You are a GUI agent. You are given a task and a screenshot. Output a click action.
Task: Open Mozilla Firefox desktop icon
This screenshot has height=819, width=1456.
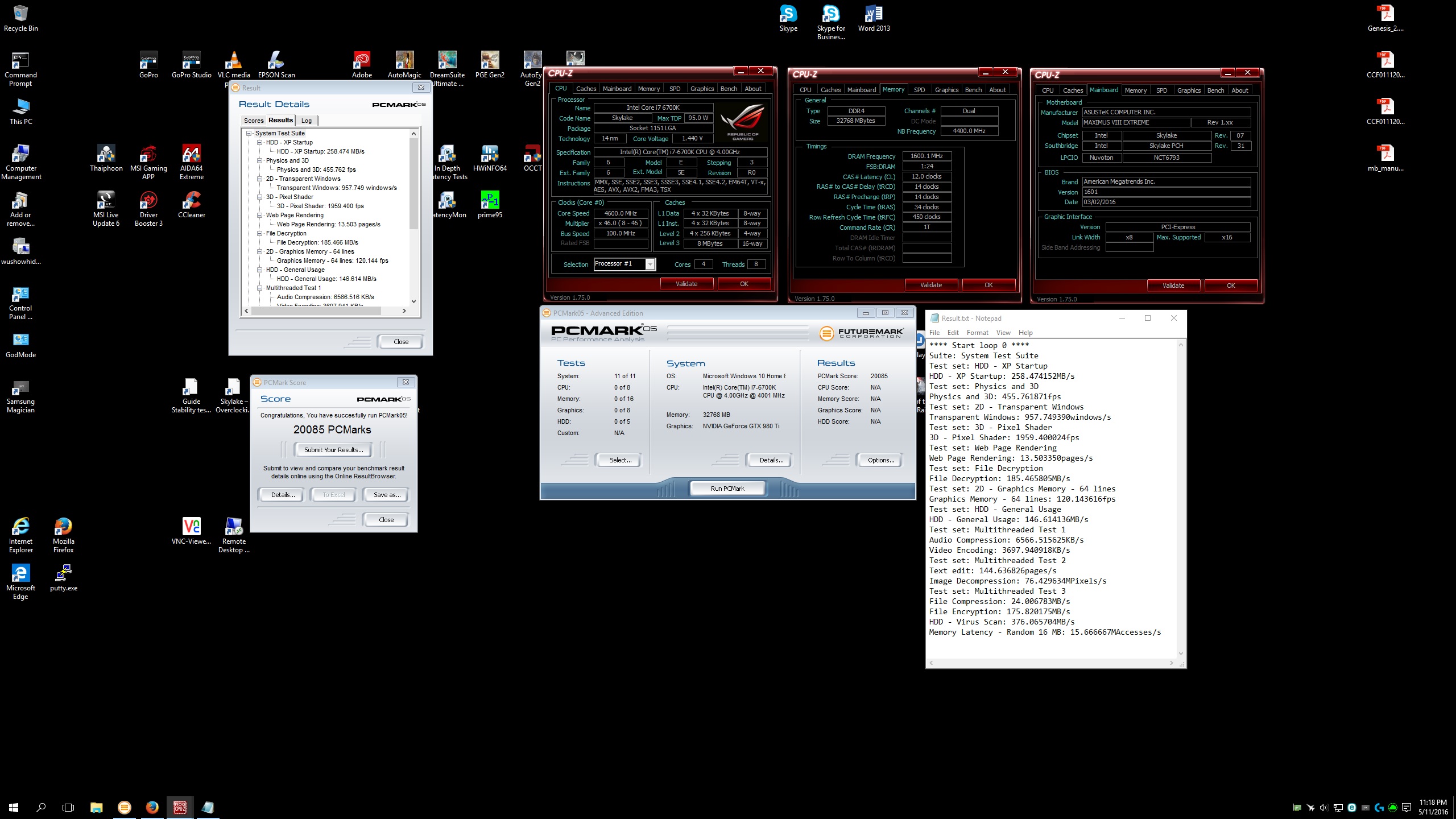click(x=63, y=535)
